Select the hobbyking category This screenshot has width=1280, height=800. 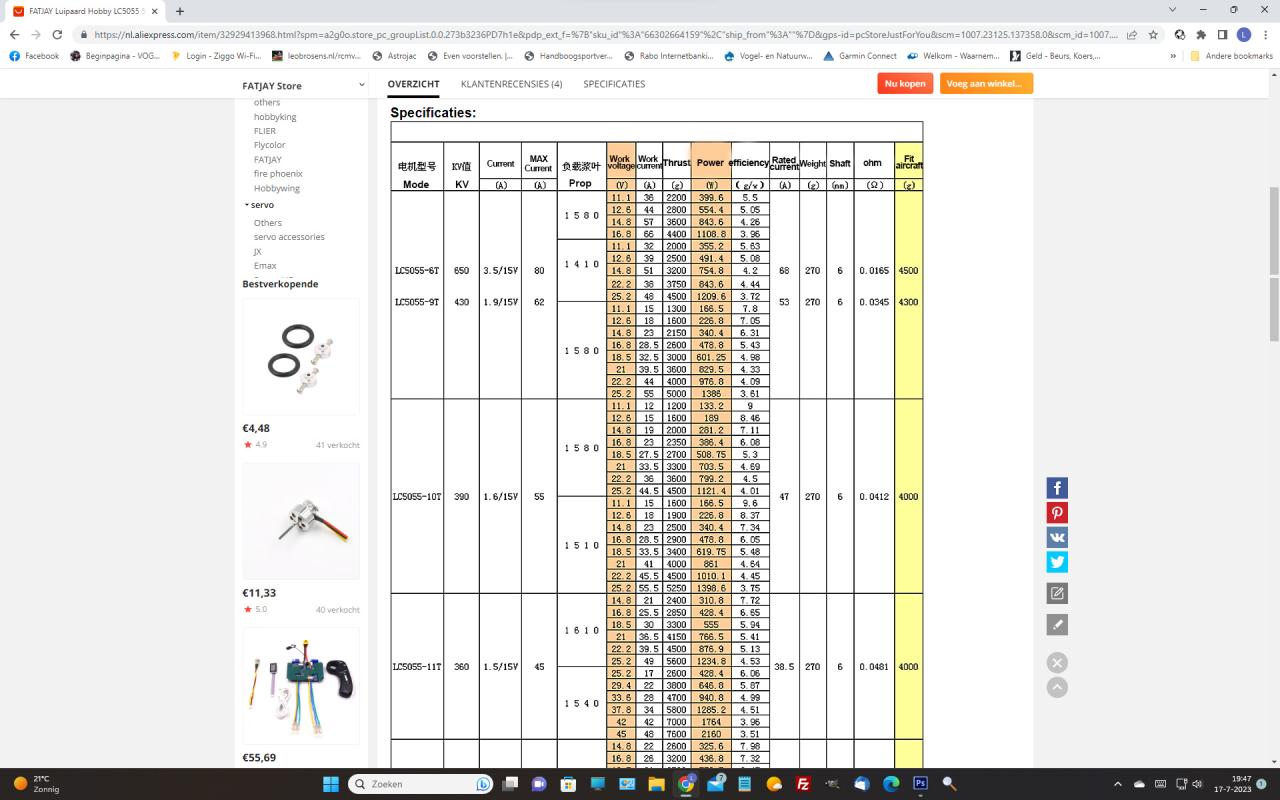(275, 116)
